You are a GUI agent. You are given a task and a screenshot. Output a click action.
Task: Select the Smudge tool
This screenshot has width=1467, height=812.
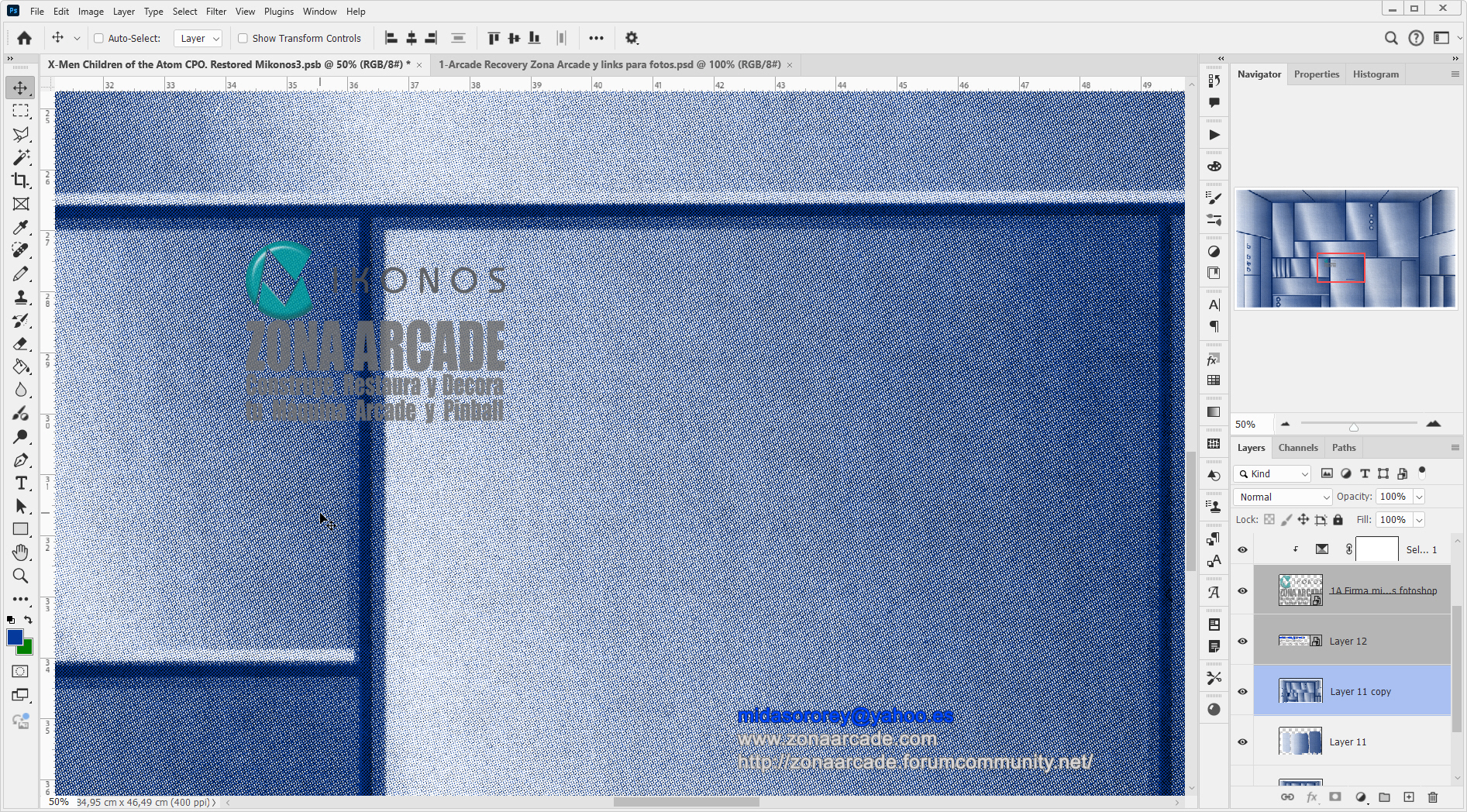[21, 413]
